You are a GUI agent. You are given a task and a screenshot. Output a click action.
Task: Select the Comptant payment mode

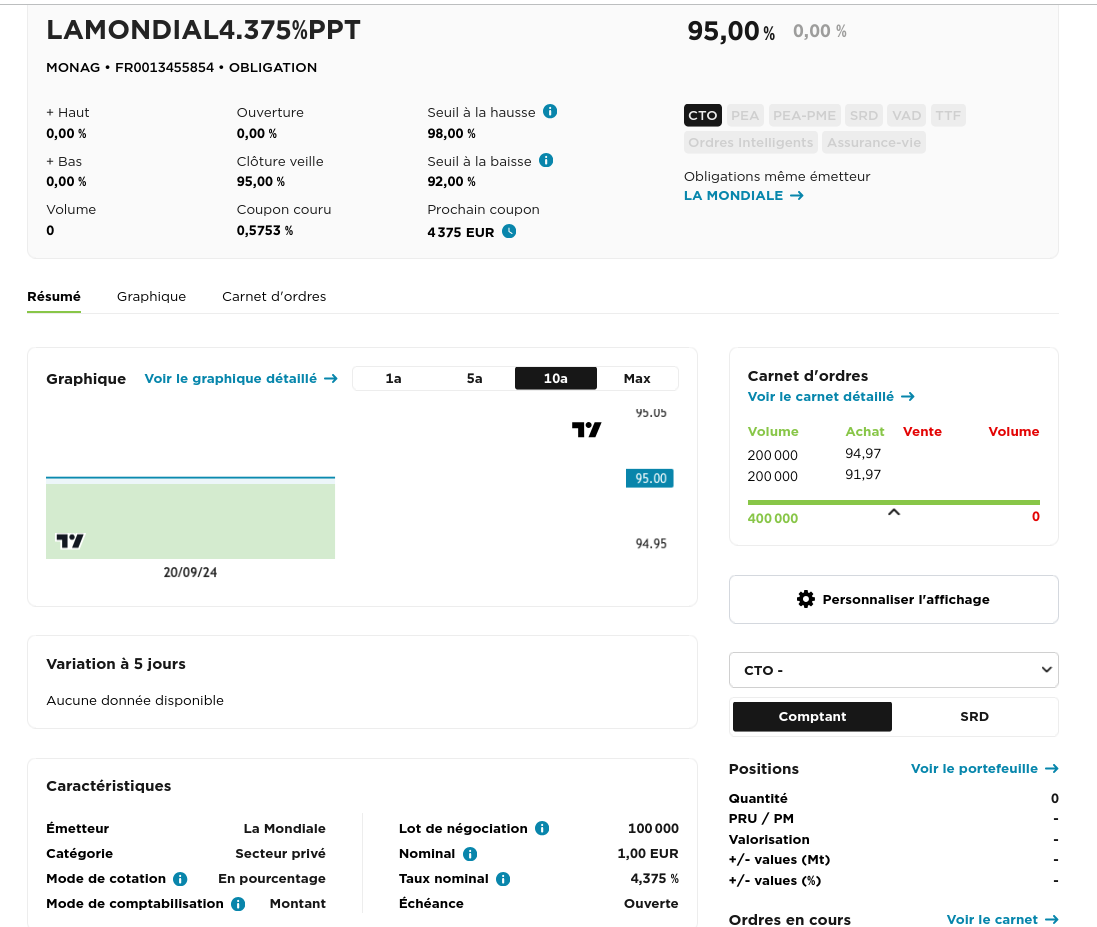[812, 716]
